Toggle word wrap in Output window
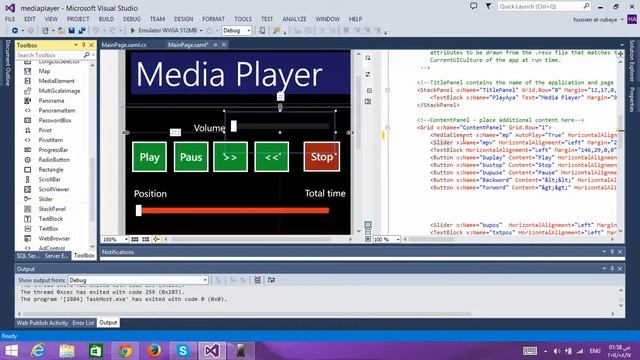 (x=271, y=280)
